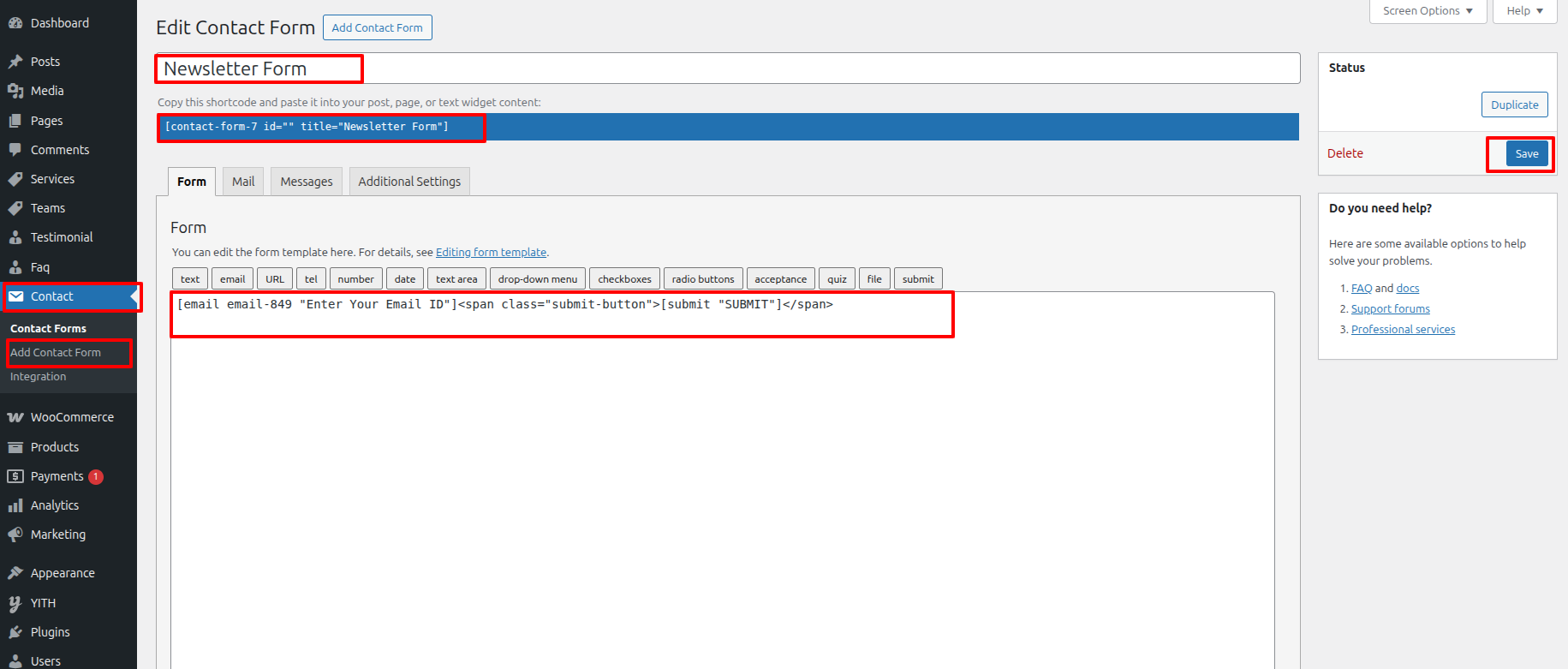This screenshot has width=1568, height=669.
Task: Expand the Screen Options dropdown
Action: (1428, 11)
